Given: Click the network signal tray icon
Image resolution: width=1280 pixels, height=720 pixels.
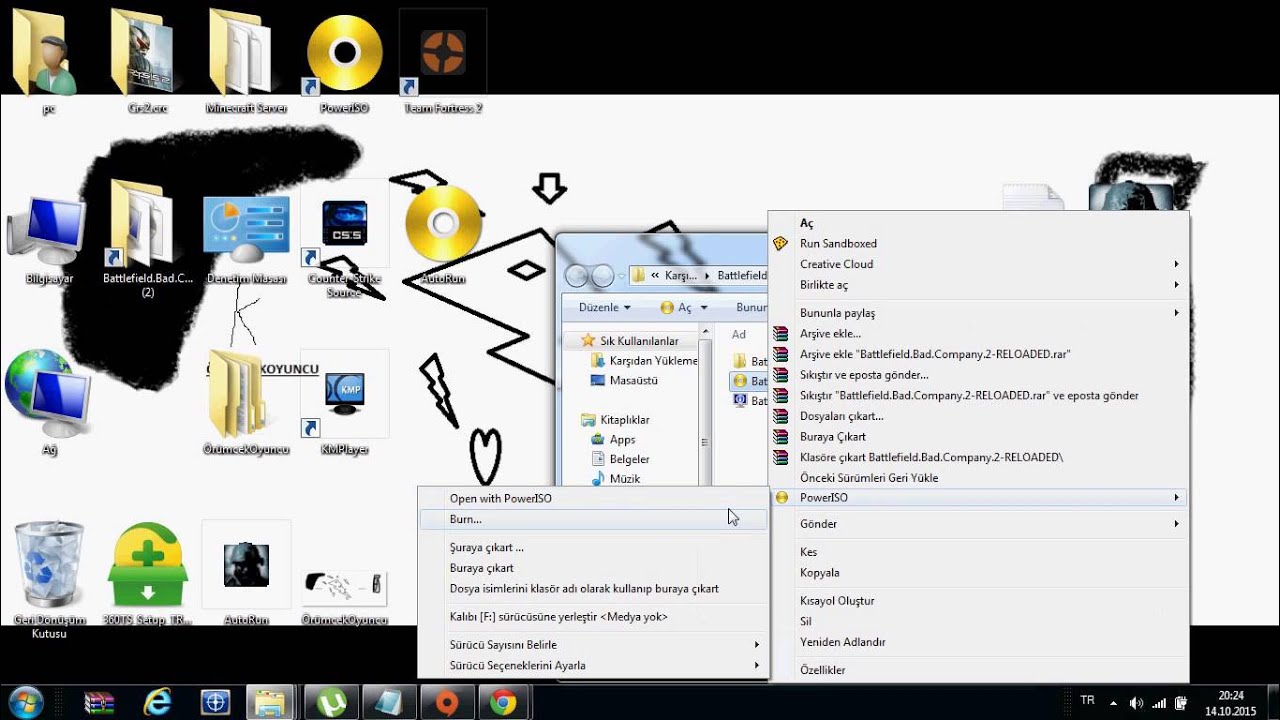Looking at the screenshot, I should [x=1159, y=702].
